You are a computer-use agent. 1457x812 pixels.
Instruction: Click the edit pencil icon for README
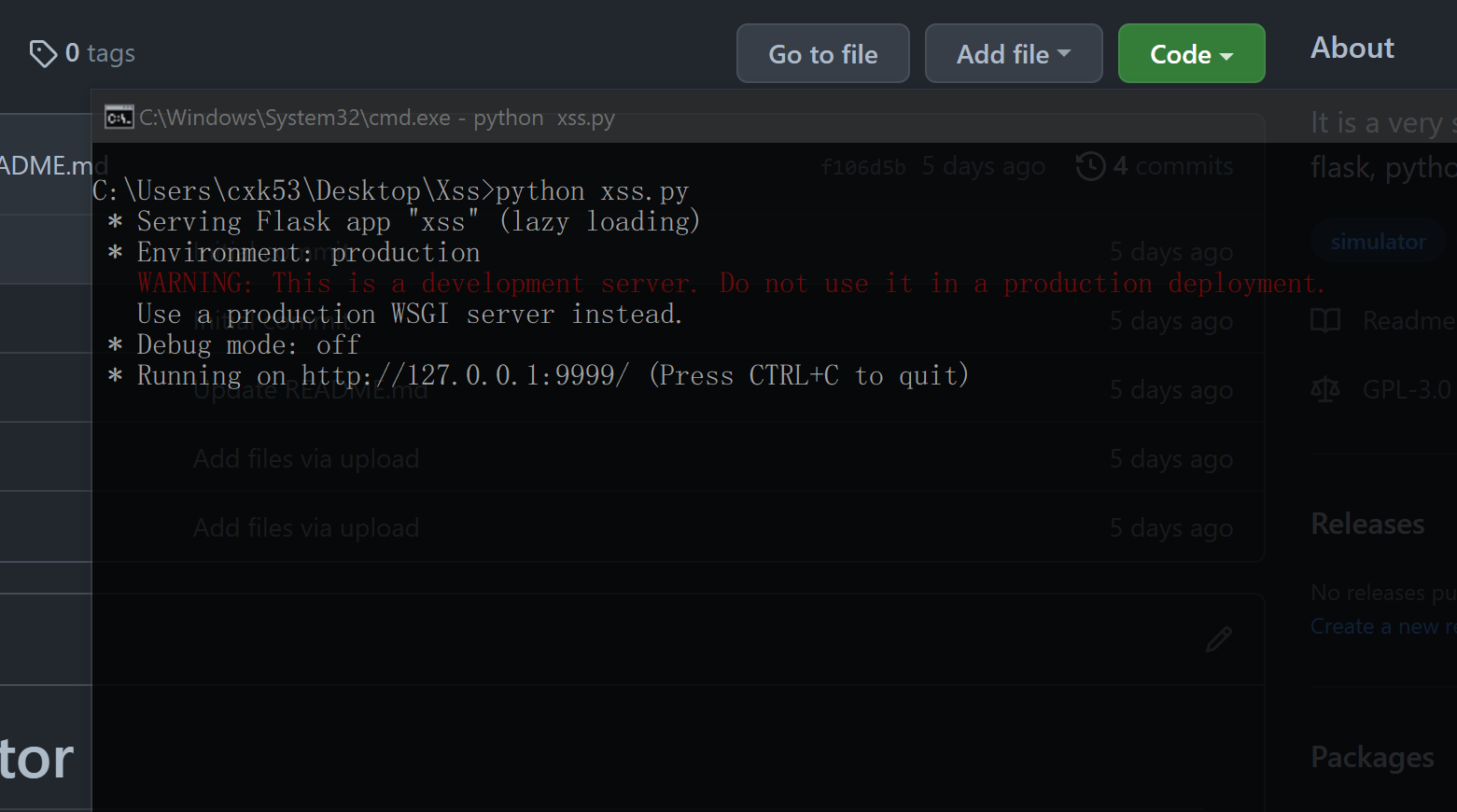[x=1219, y=639]
